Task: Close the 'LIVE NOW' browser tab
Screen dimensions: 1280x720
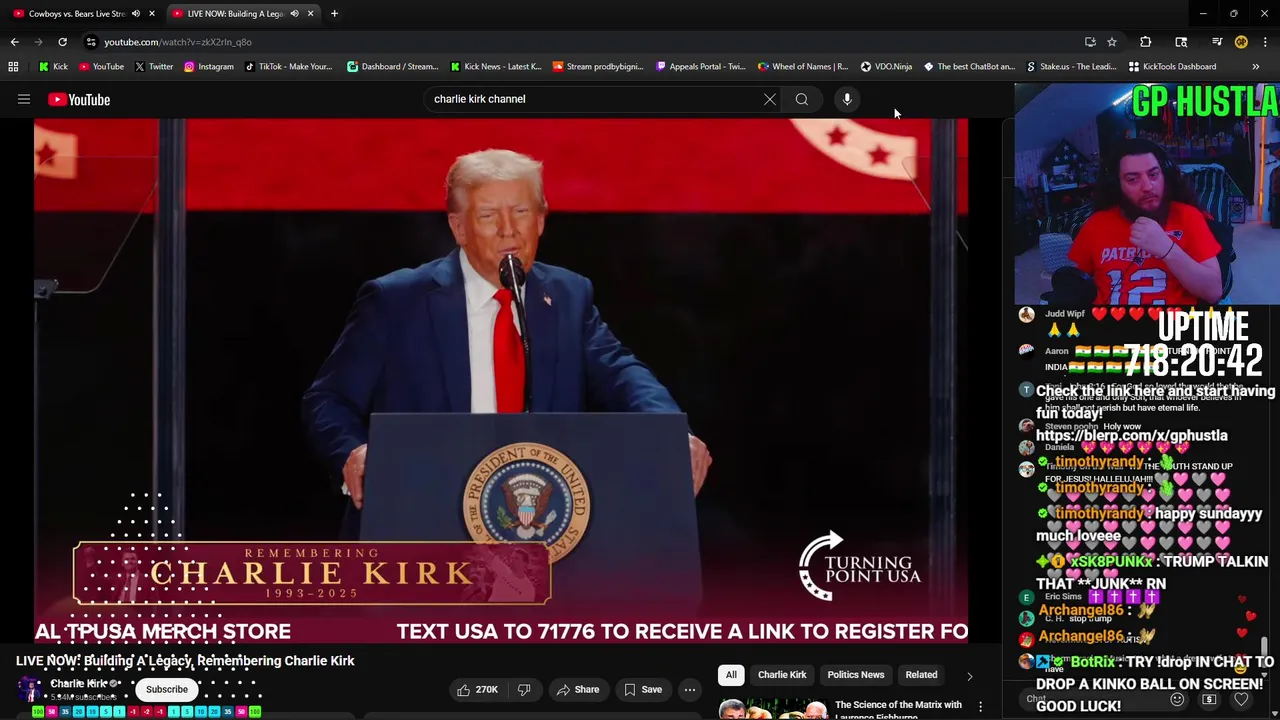Action: 310,13
